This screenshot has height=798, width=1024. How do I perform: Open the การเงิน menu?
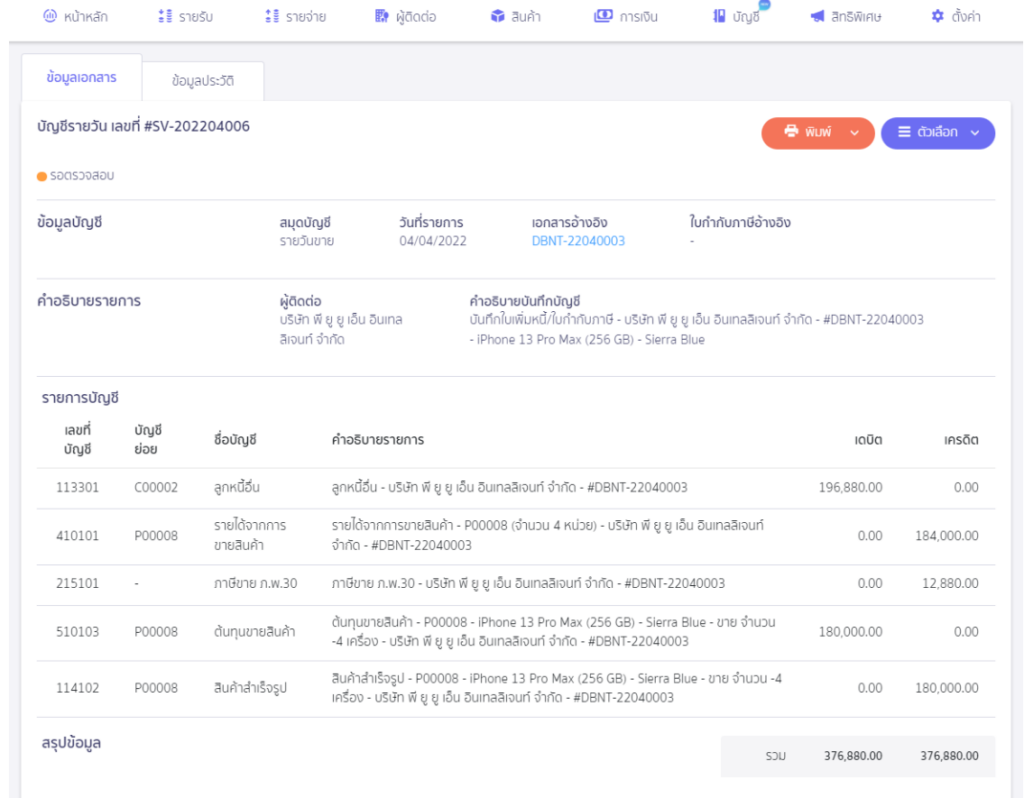pos(626,16)
